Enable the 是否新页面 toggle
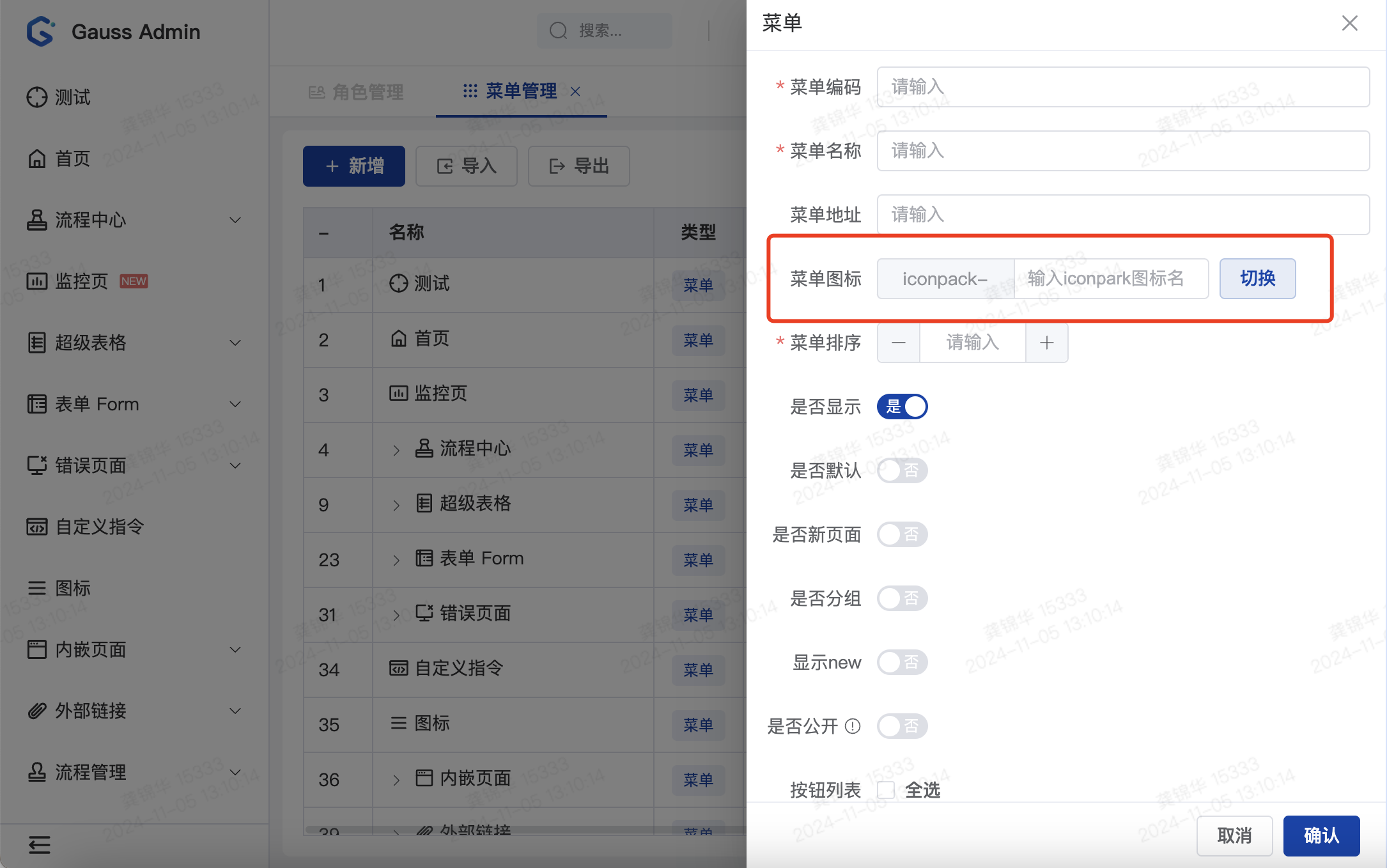1387x868 pixels. [902, 534]
